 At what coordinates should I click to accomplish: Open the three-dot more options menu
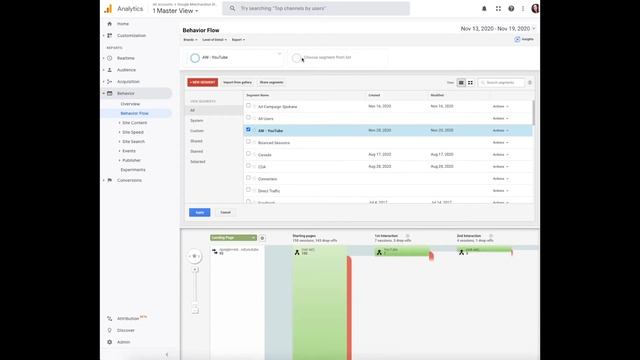pyautogui.click(x=523, y=9)
